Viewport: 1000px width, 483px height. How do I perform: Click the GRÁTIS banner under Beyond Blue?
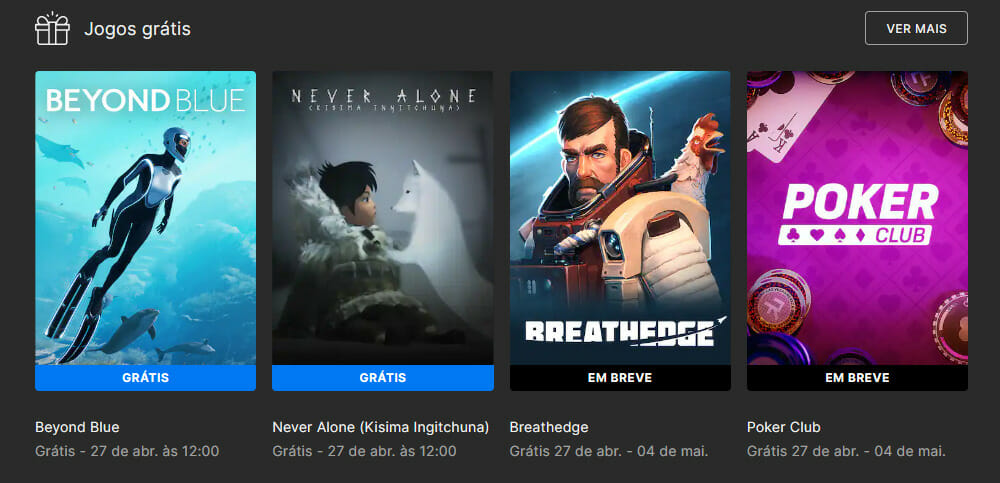coord(145,378)
